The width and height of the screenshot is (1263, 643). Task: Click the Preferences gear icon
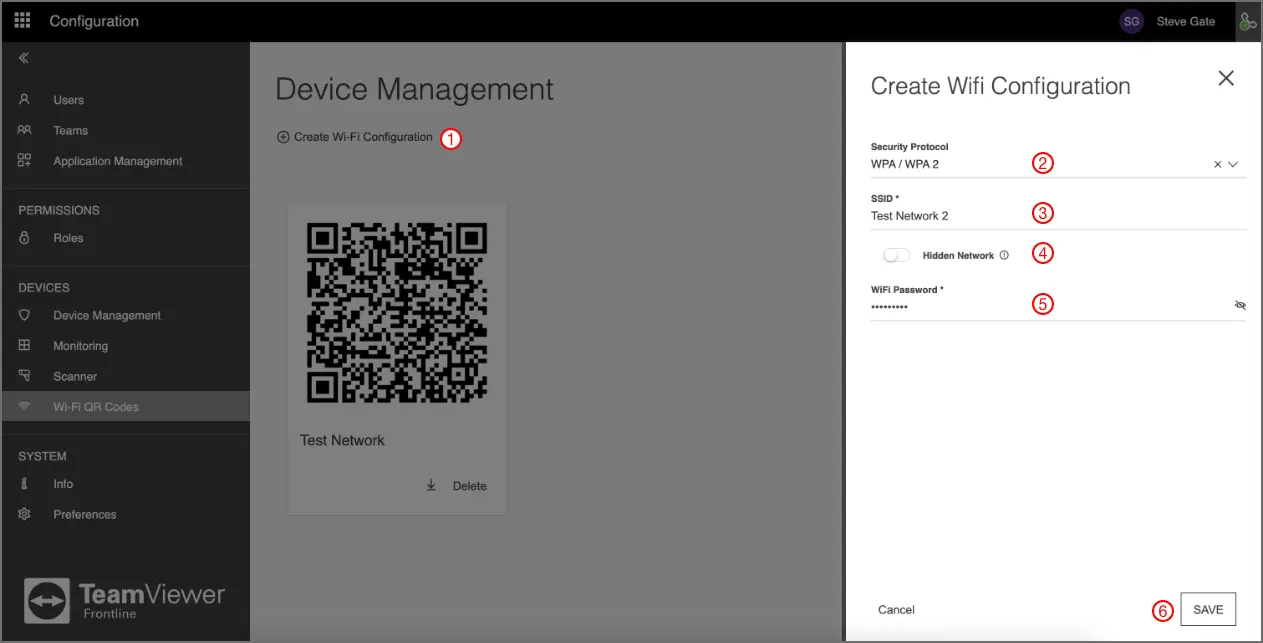25,514
